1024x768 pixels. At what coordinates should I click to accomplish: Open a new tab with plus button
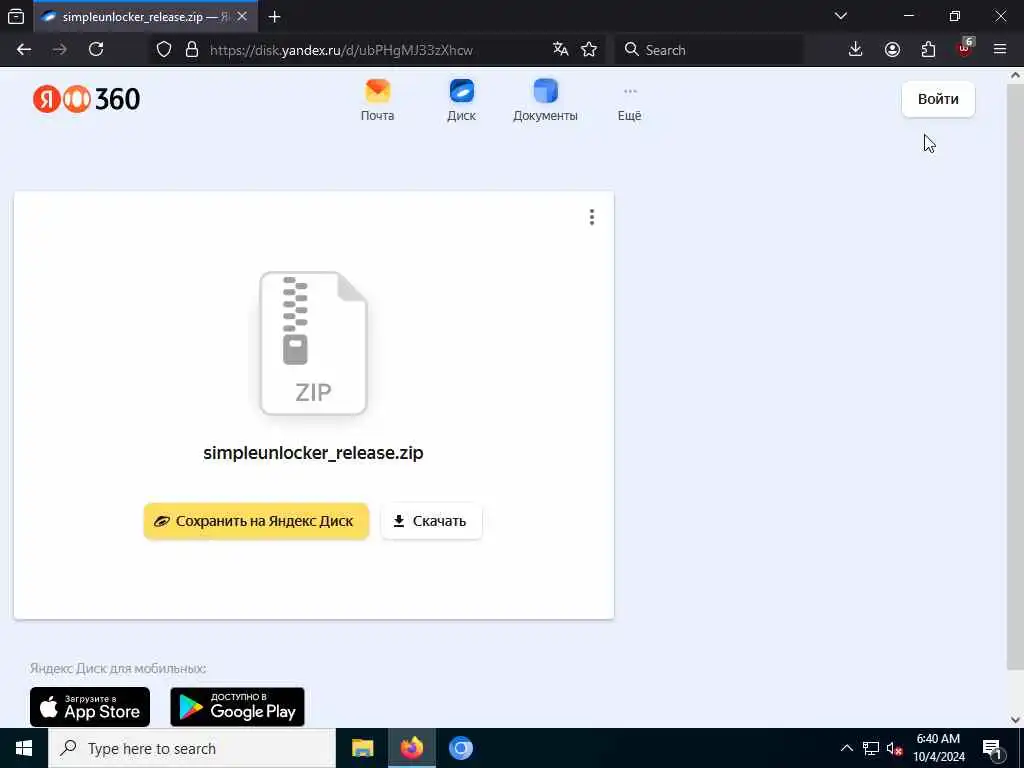coord(275,17)
